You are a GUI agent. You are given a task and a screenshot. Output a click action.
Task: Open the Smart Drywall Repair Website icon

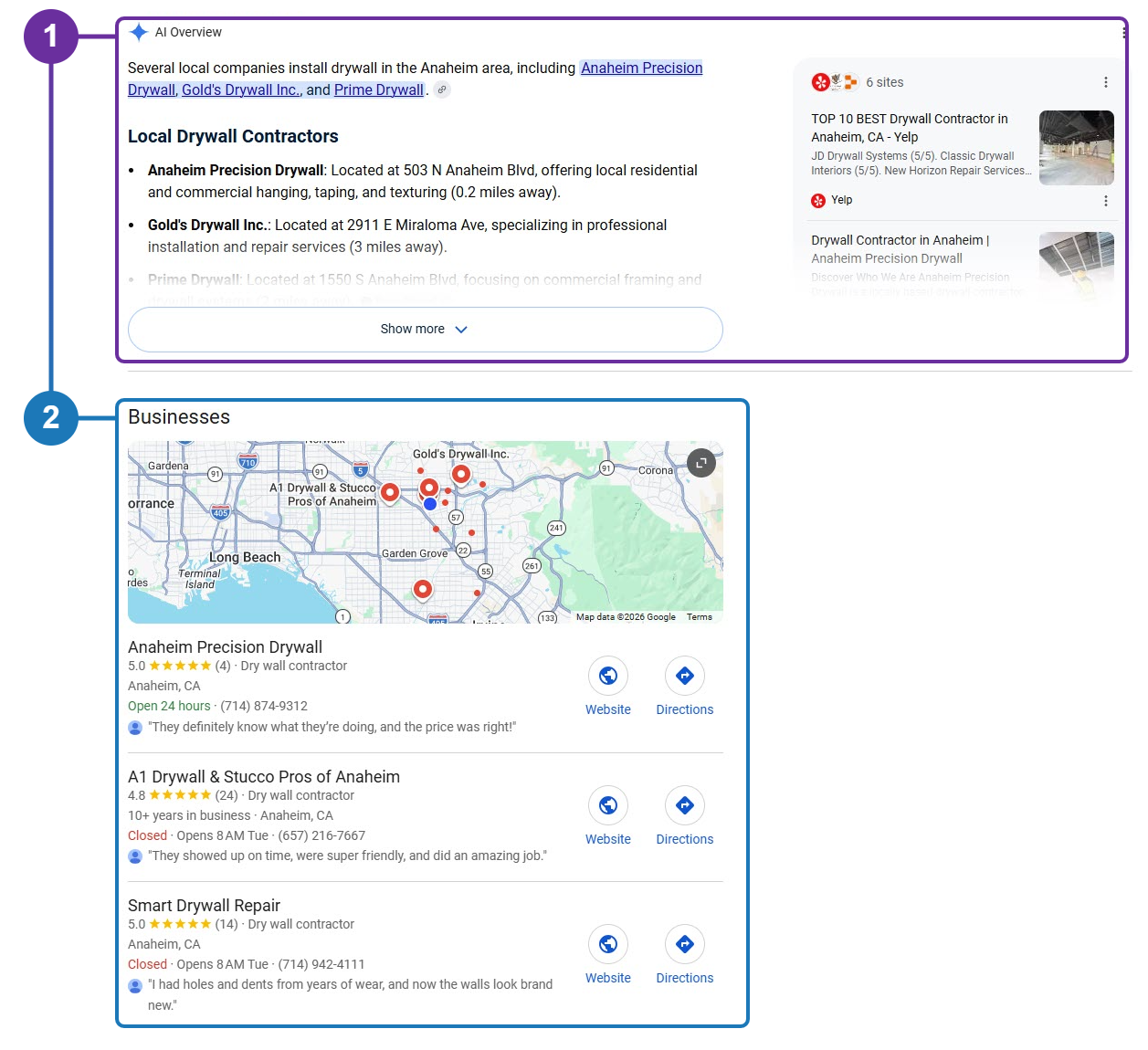(608, 944)
